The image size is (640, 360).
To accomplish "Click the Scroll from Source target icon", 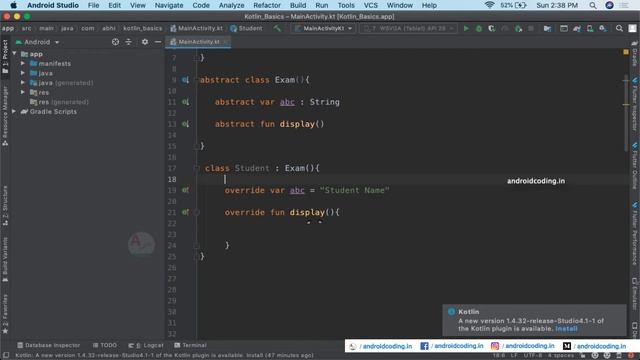I will point(116,42).
